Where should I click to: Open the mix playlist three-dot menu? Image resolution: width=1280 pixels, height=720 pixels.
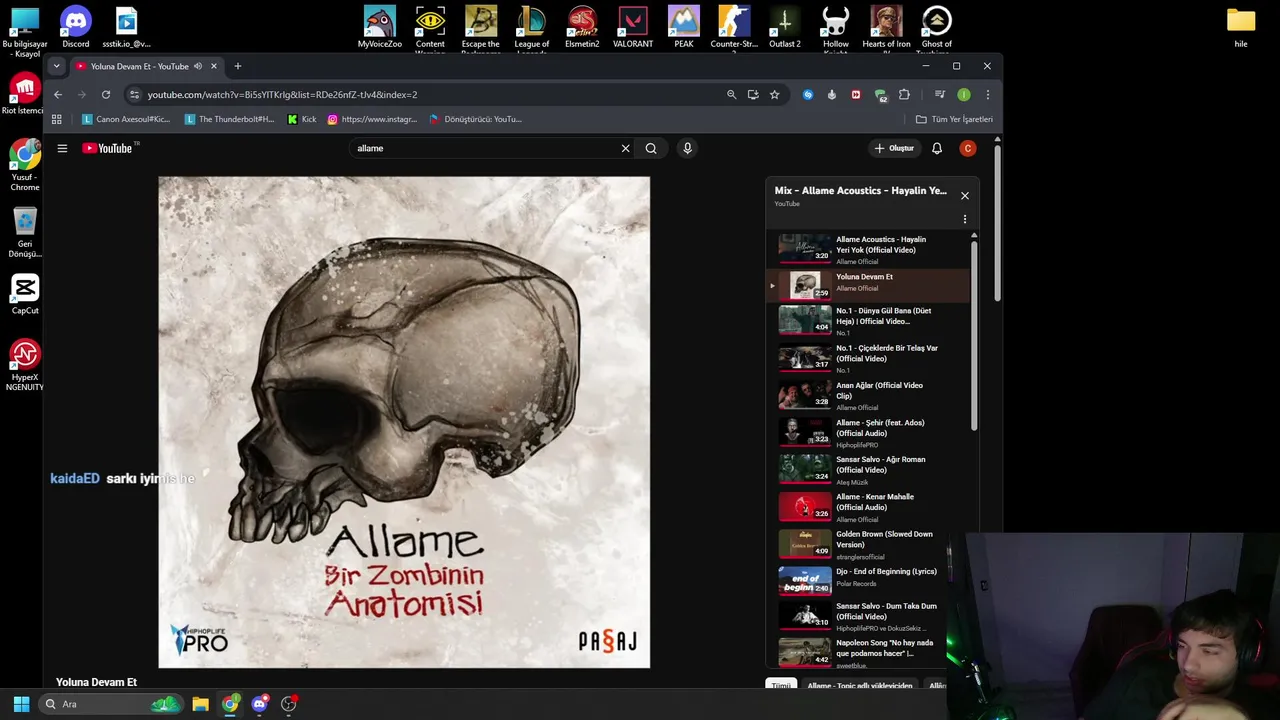click(965, 219)
